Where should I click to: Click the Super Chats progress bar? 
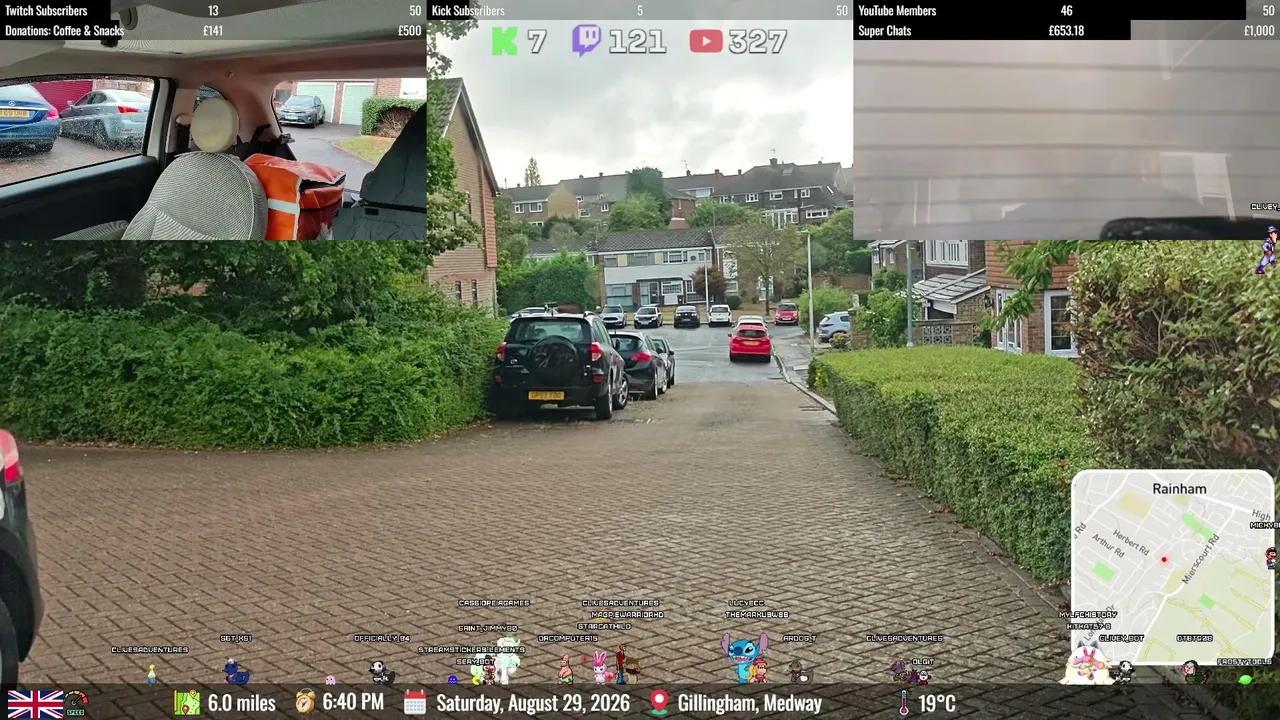[1066, 30]
